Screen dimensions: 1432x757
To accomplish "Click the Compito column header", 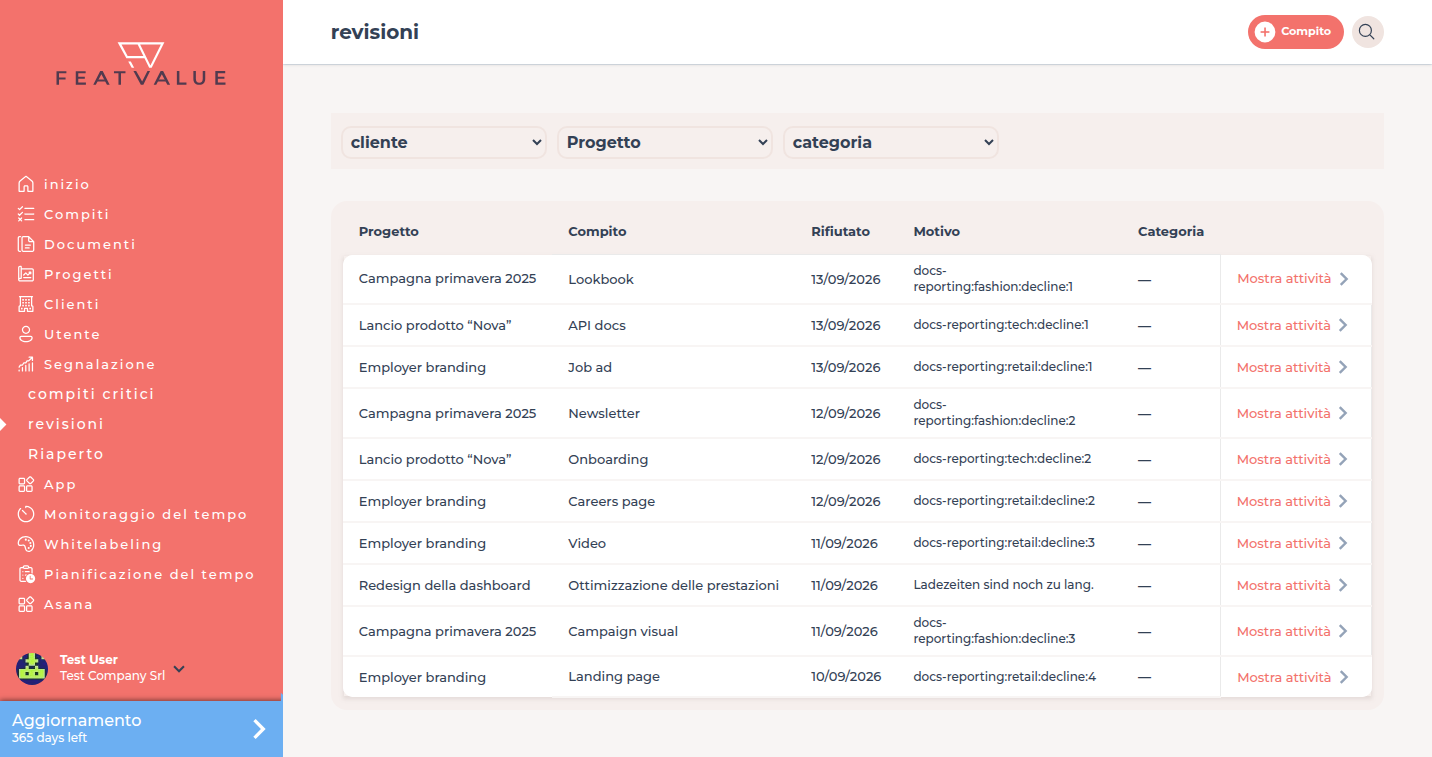I will pyautogui.click(x=597, y=231).
